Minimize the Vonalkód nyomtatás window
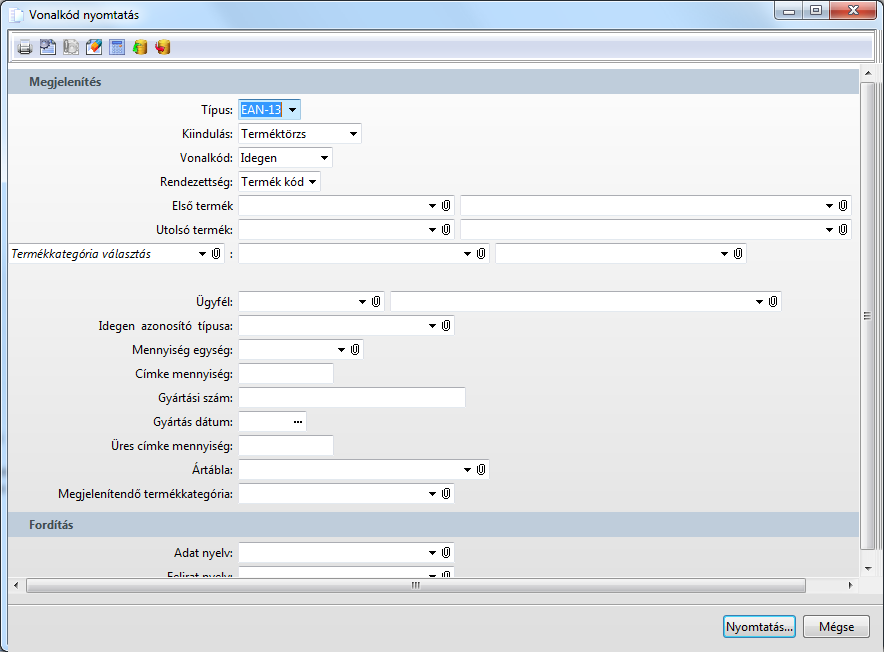Viewport: 884px width, 652px height. (x=789, y=11)
